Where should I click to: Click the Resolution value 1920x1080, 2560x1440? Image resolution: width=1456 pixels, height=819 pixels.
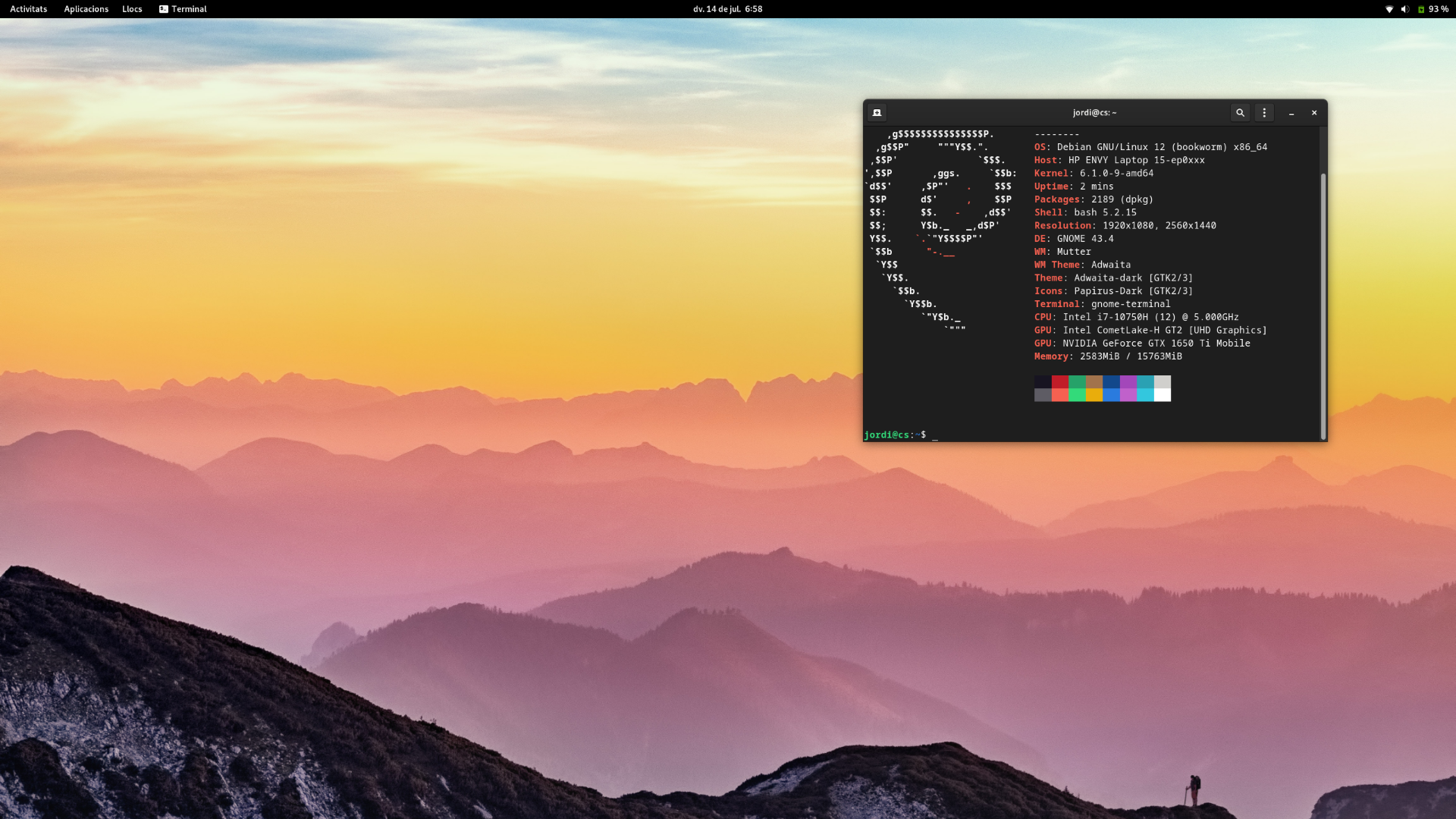tap(1159, 225)
